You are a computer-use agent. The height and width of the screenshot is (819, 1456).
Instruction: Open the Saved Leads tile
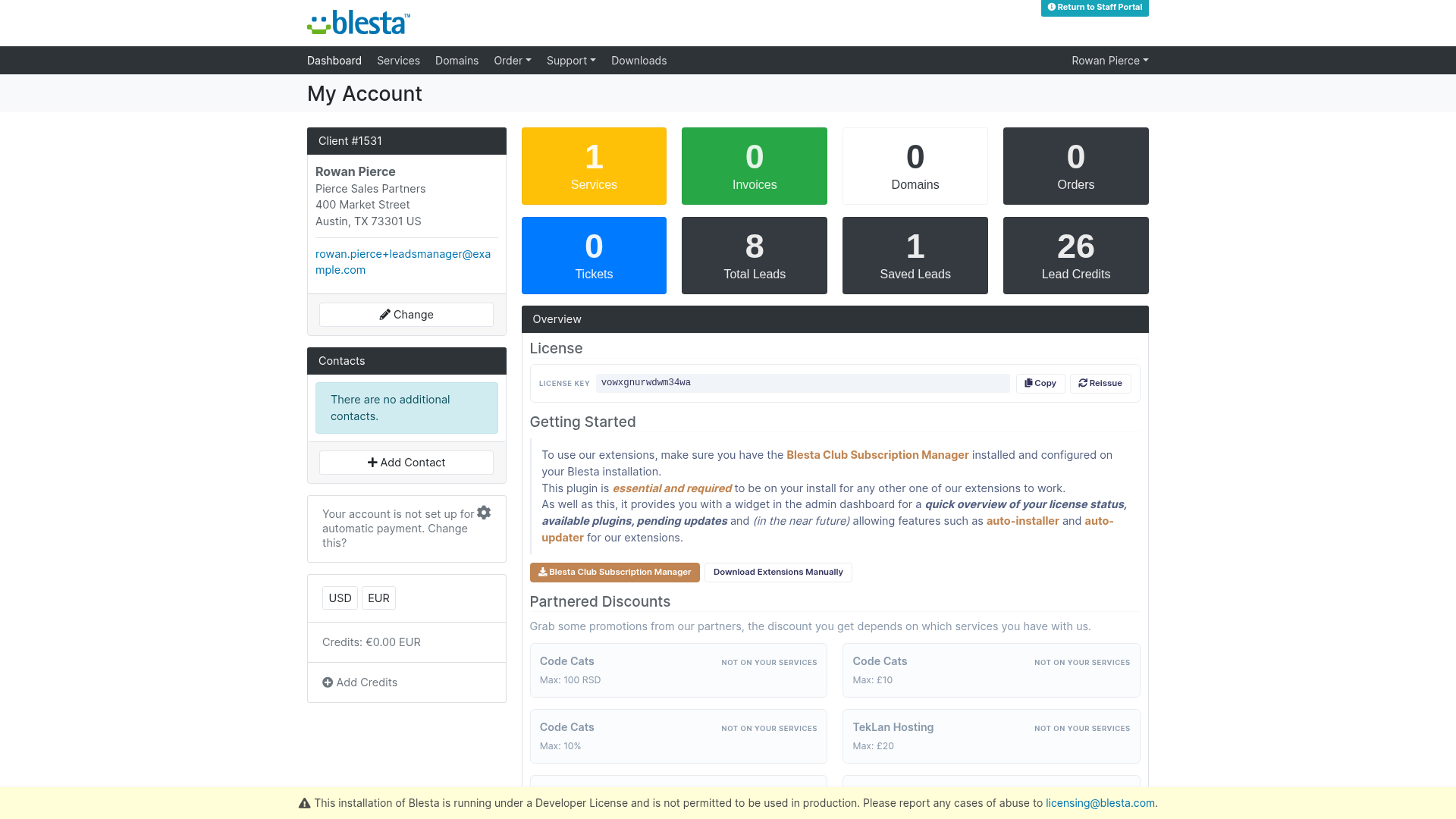point(915,256)
